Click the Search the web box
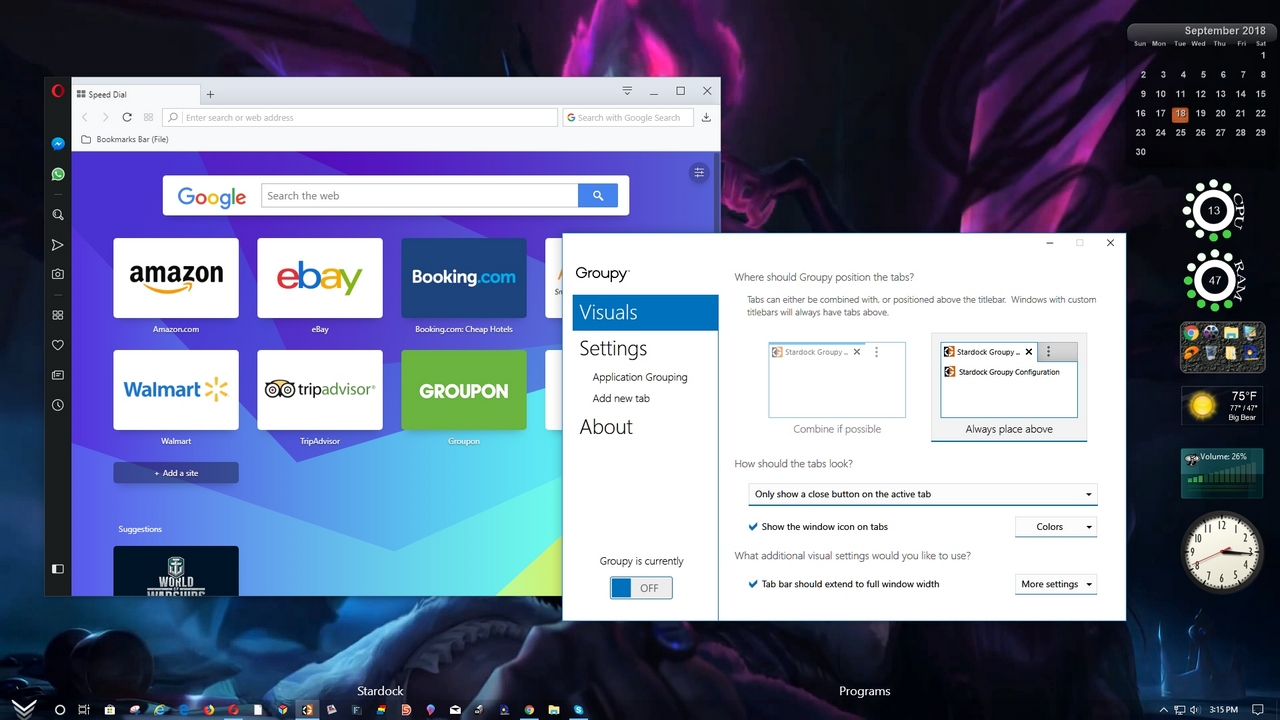 [420, 196]
